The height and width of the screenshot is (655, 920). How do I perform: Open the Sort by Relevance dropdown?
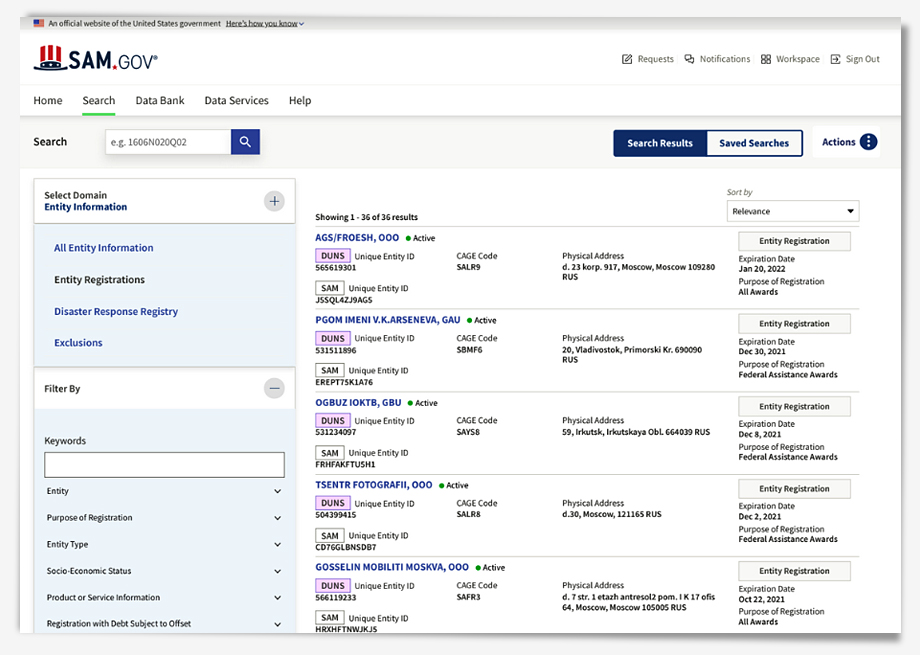[793, 211]
